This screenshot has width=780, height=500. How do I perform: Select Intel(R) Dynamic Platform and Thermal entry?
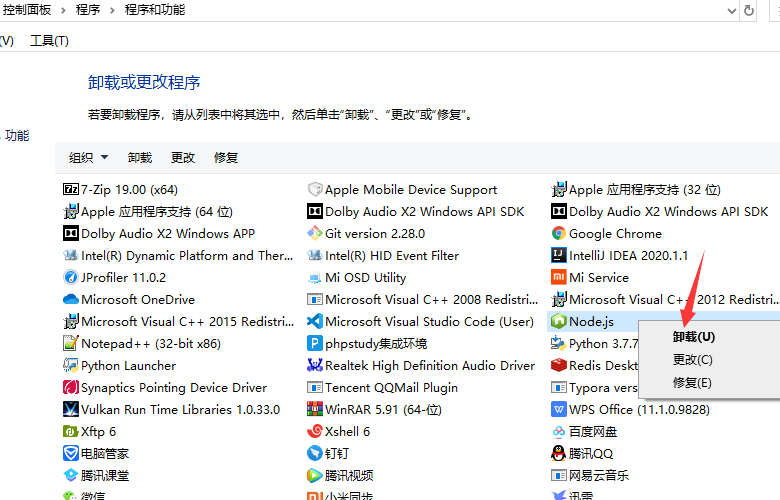(x=178, y=256)
